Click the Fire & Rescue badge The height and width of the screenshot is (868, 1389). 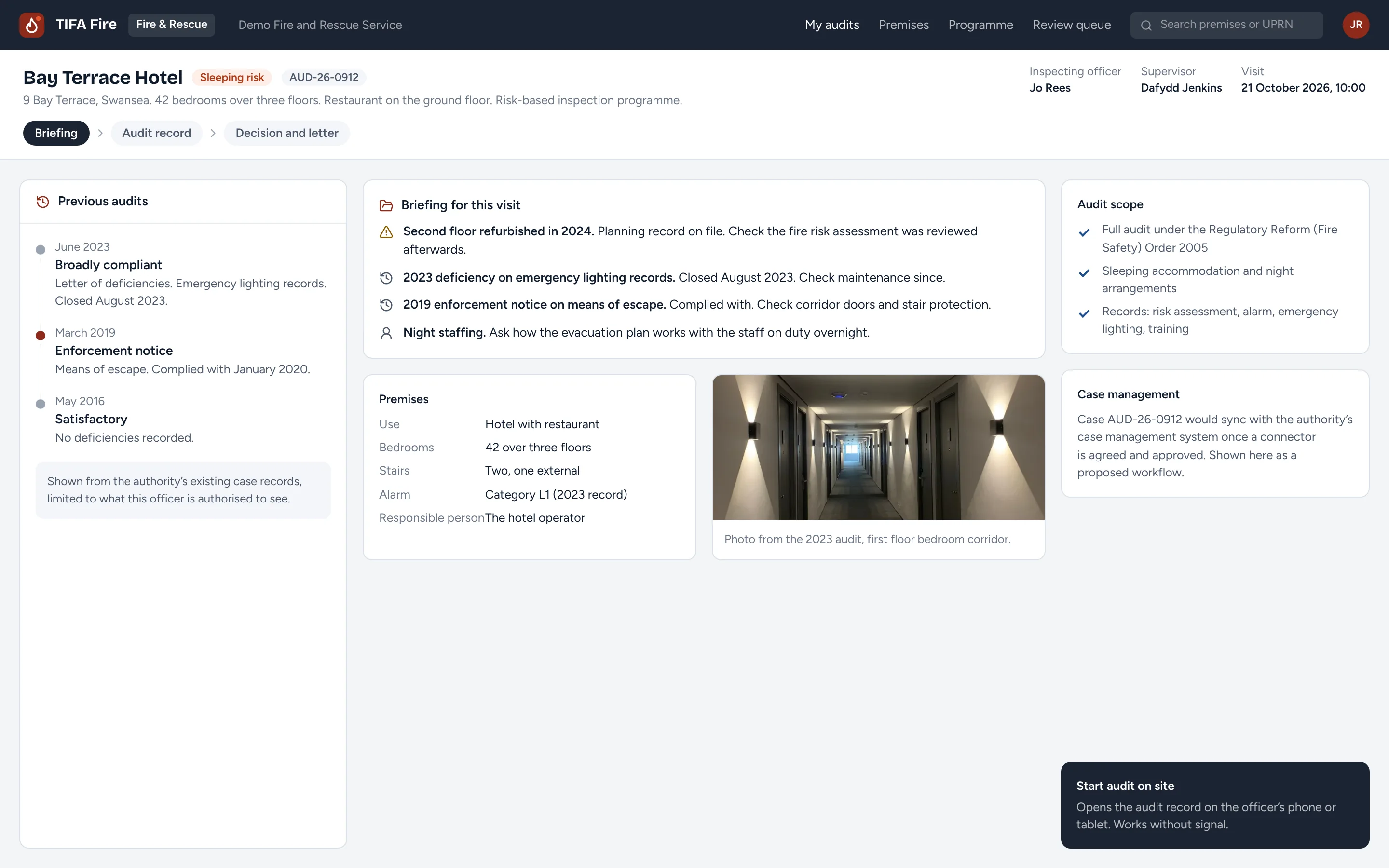pos(172,25)
